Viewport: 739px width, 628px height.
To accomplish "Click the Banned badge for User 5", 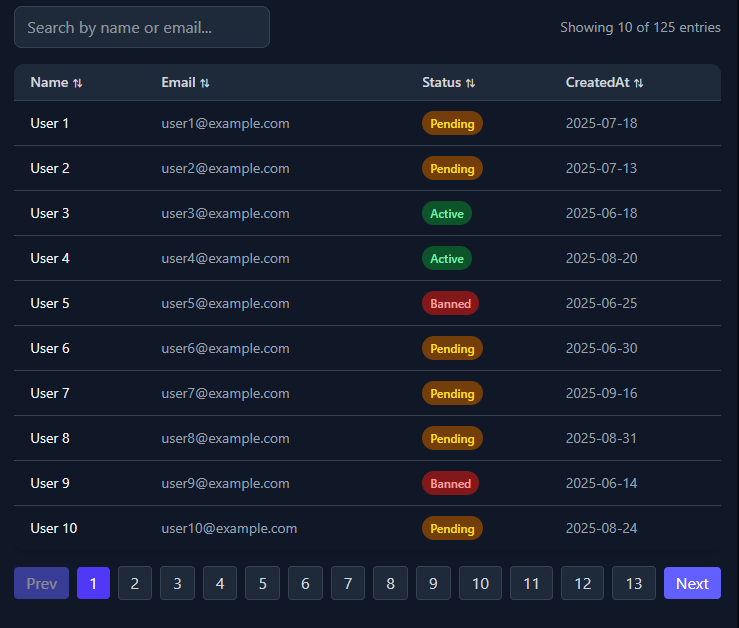I will pos(450,303).
